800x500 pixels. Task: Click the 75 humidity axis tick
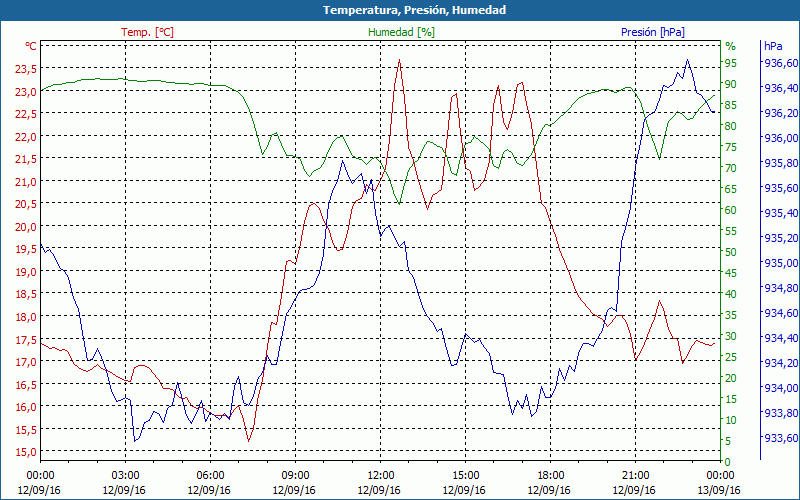[731, 147]
